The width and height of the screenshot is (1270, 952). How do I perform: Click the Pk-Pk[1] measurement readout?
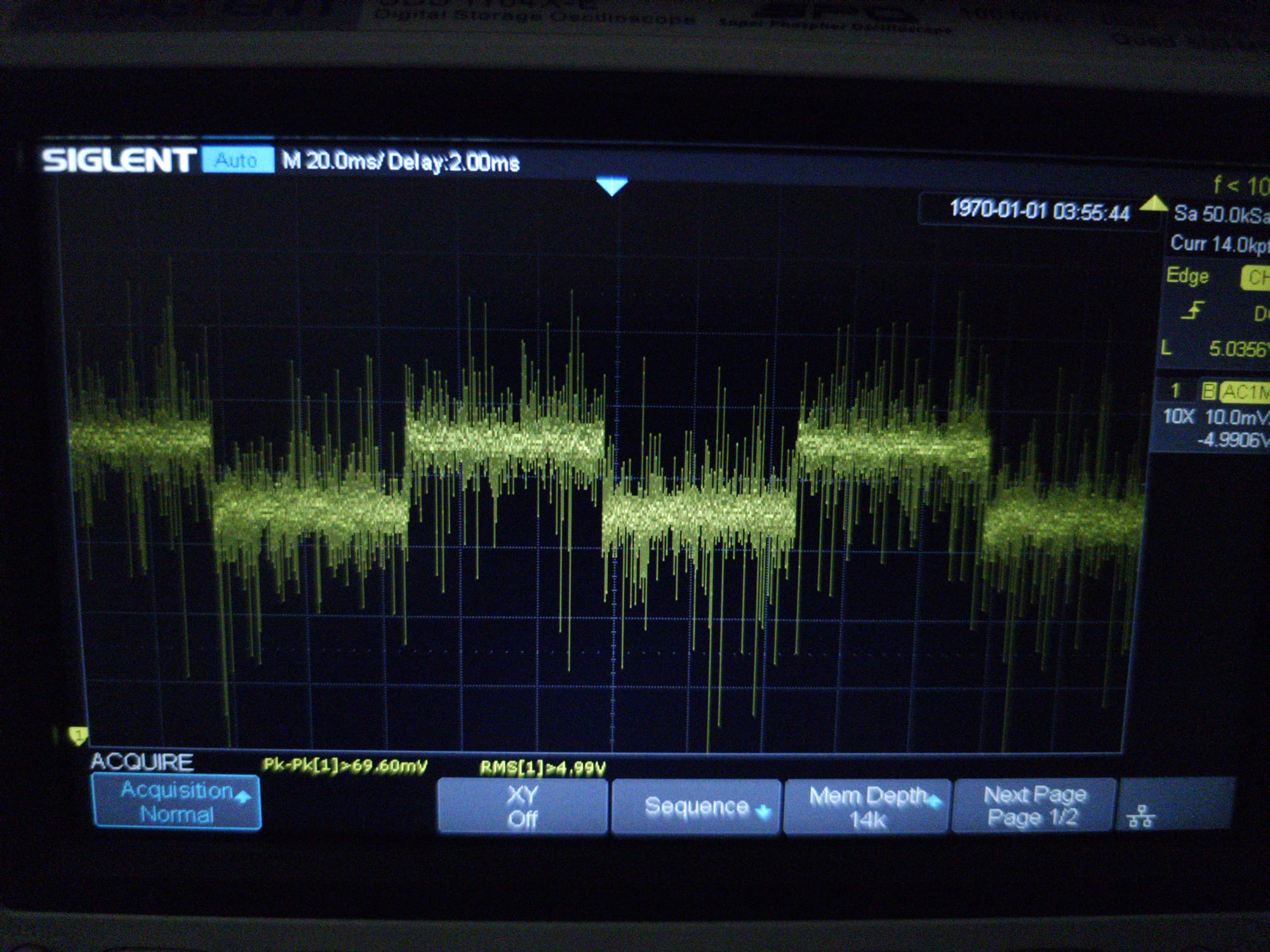coord(345,765)
